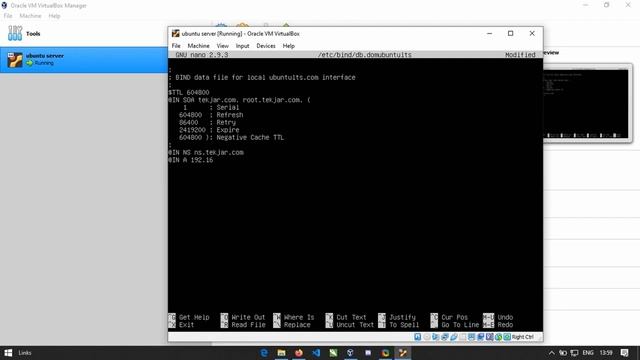
Task: Click Where Is shortcut in nano footer
Action: pos(293,317)
